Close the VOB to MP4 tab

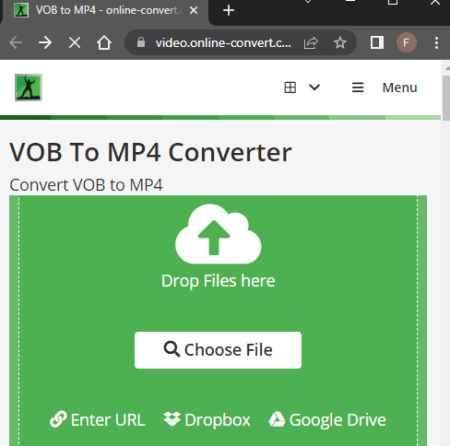[x=193, y=10]
